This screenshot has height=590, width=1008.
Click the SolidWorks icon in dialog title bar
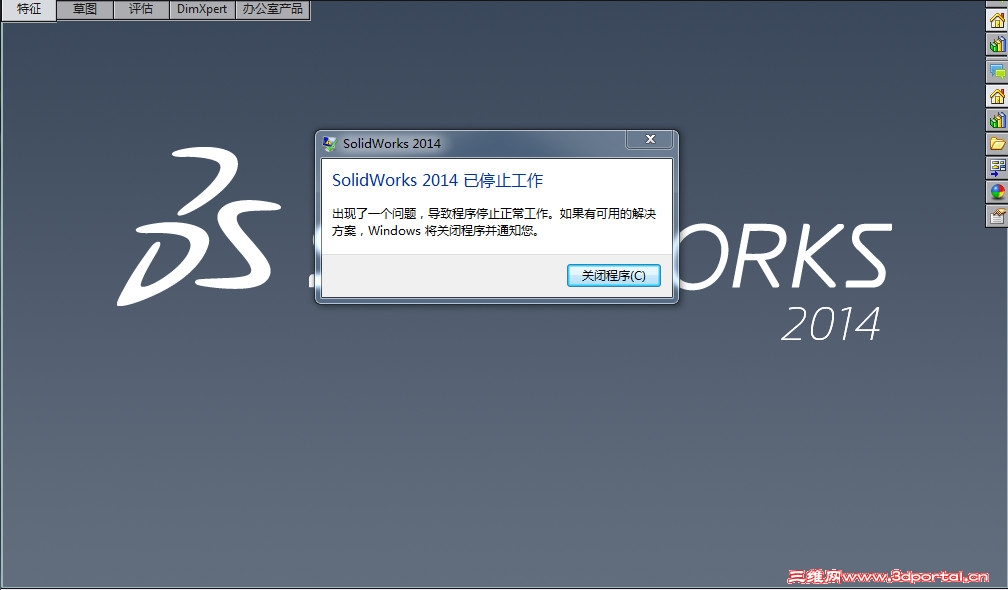(329, 143)
